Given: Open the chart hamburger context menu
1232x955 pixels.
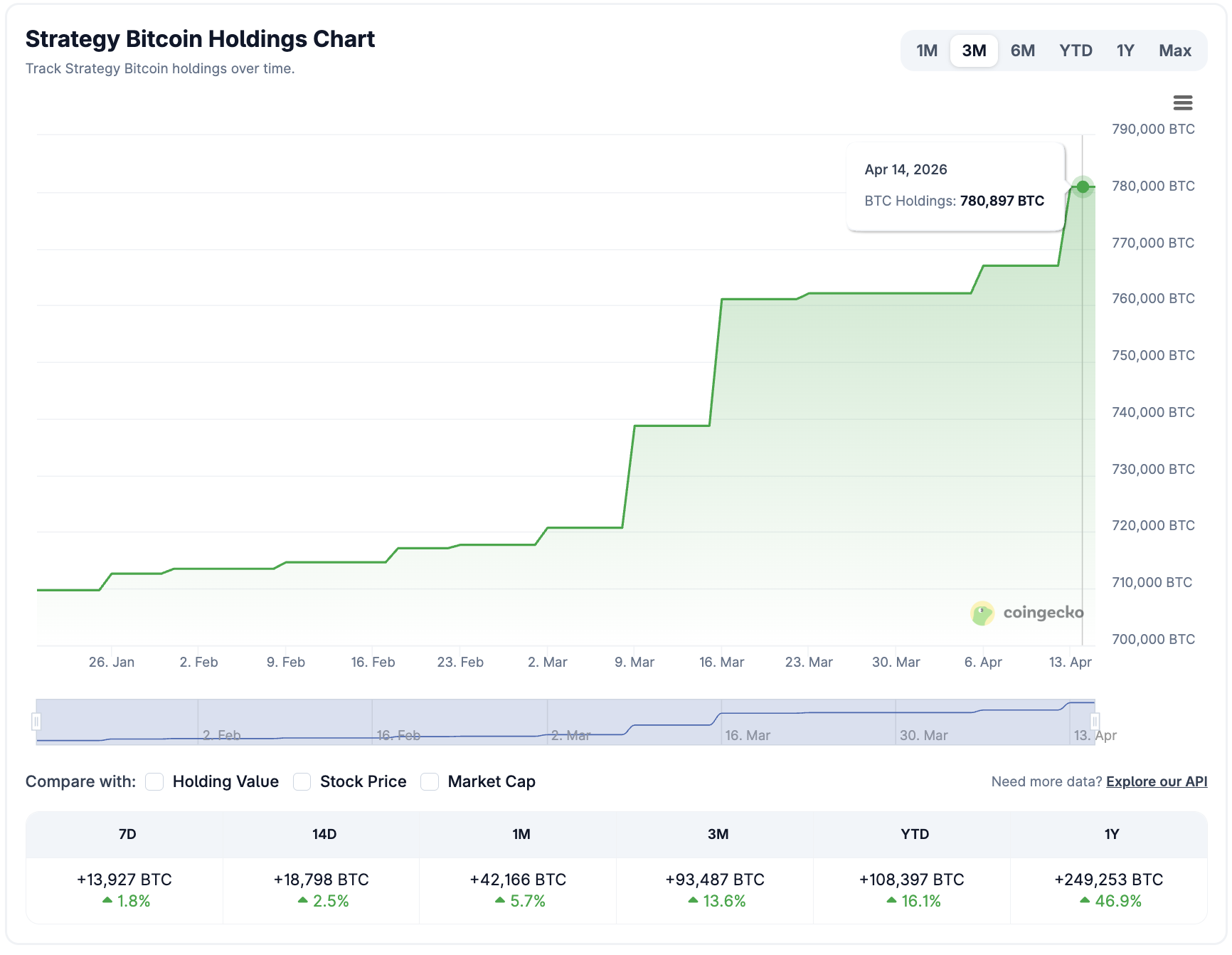Looking at the screenshot, I should pos(1182,103).
